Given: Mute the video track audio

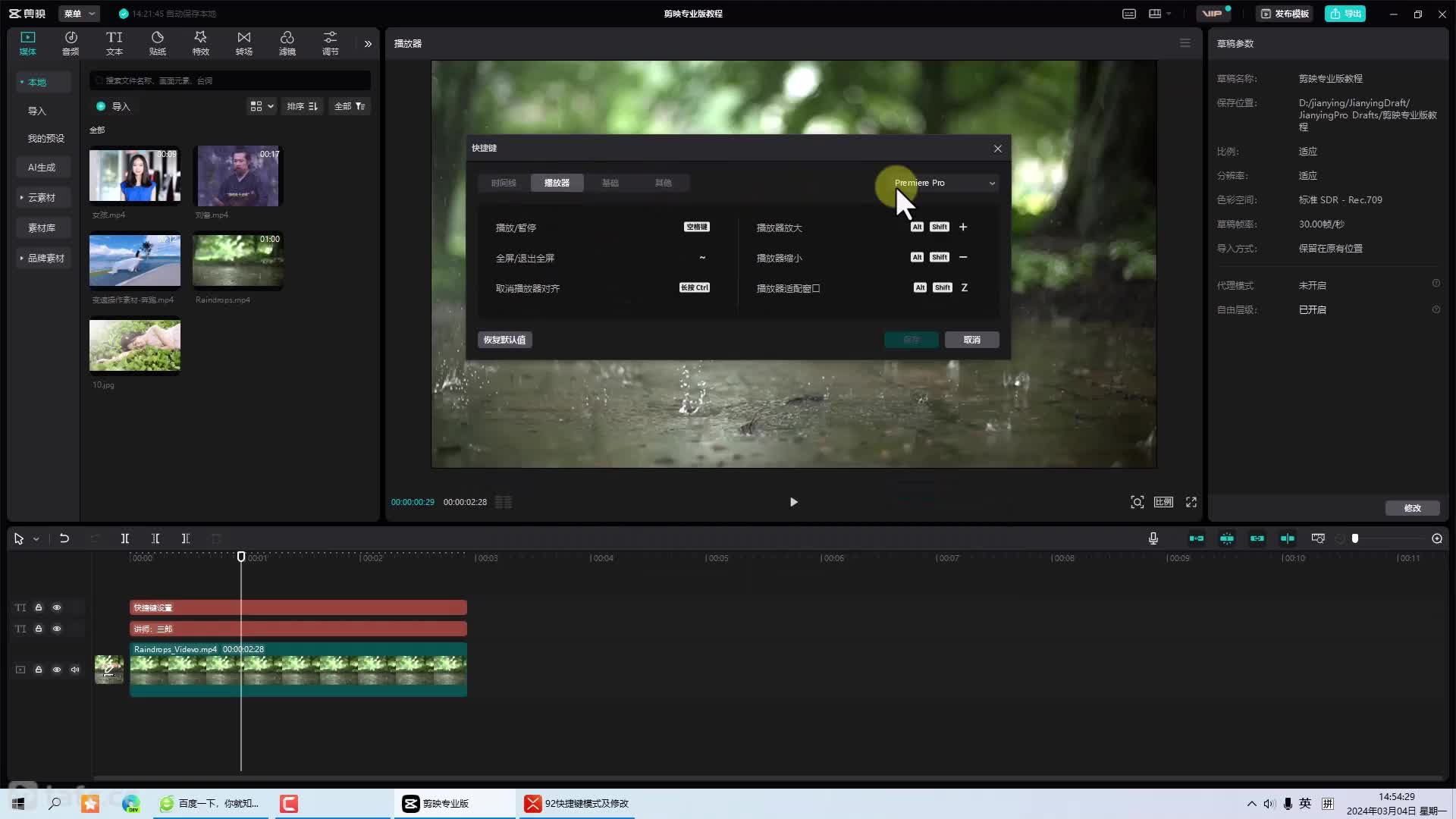Looking at the screenshot, I should tap(75, 670).
